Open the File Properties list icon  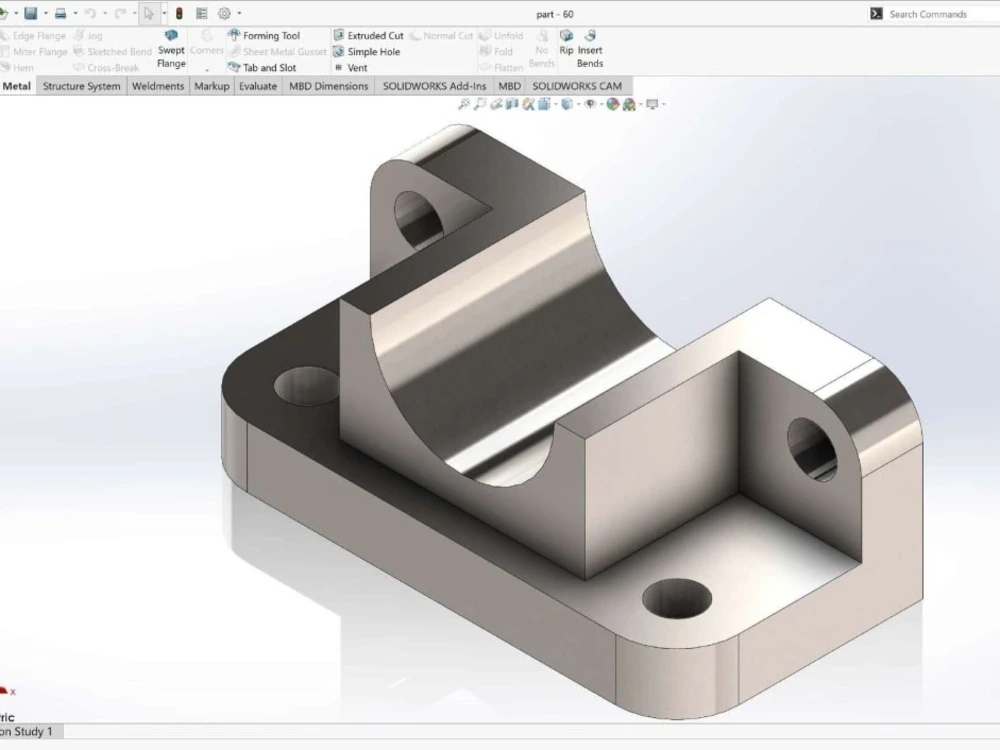pos(202,13)
